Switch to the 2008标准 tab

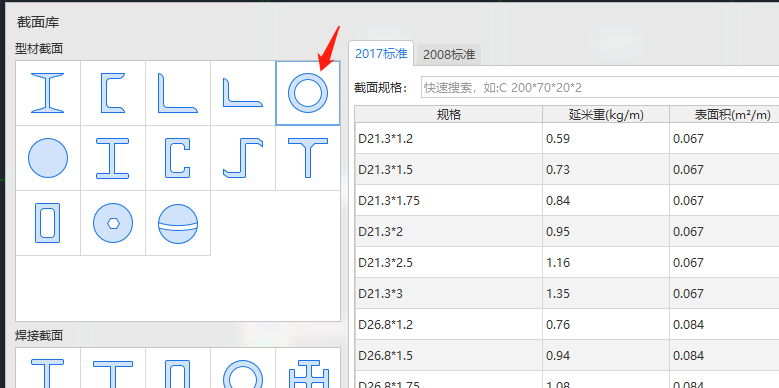coord(449,55)
